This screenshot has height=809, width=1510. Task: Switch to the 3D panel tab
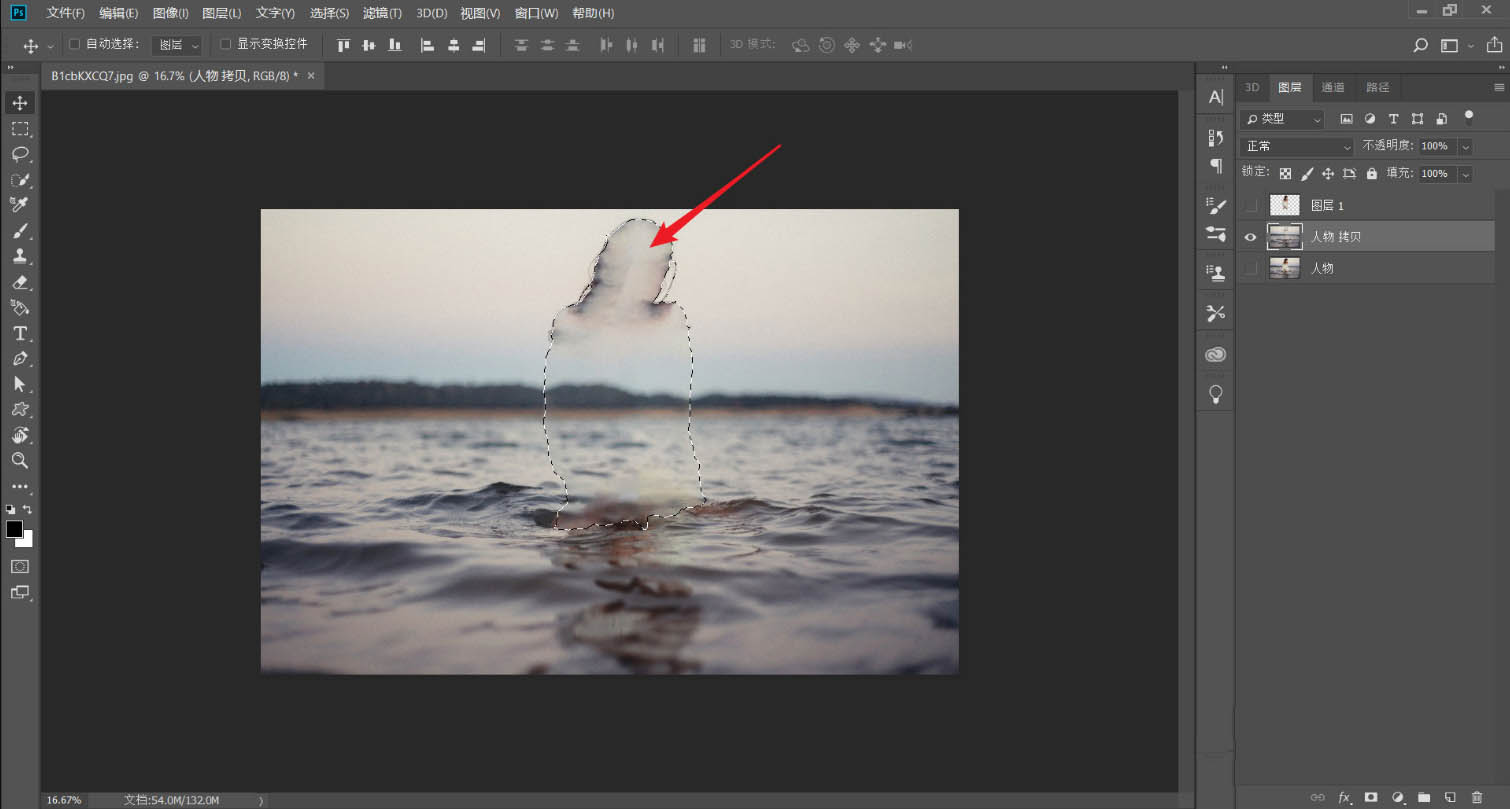(1252, 87)
